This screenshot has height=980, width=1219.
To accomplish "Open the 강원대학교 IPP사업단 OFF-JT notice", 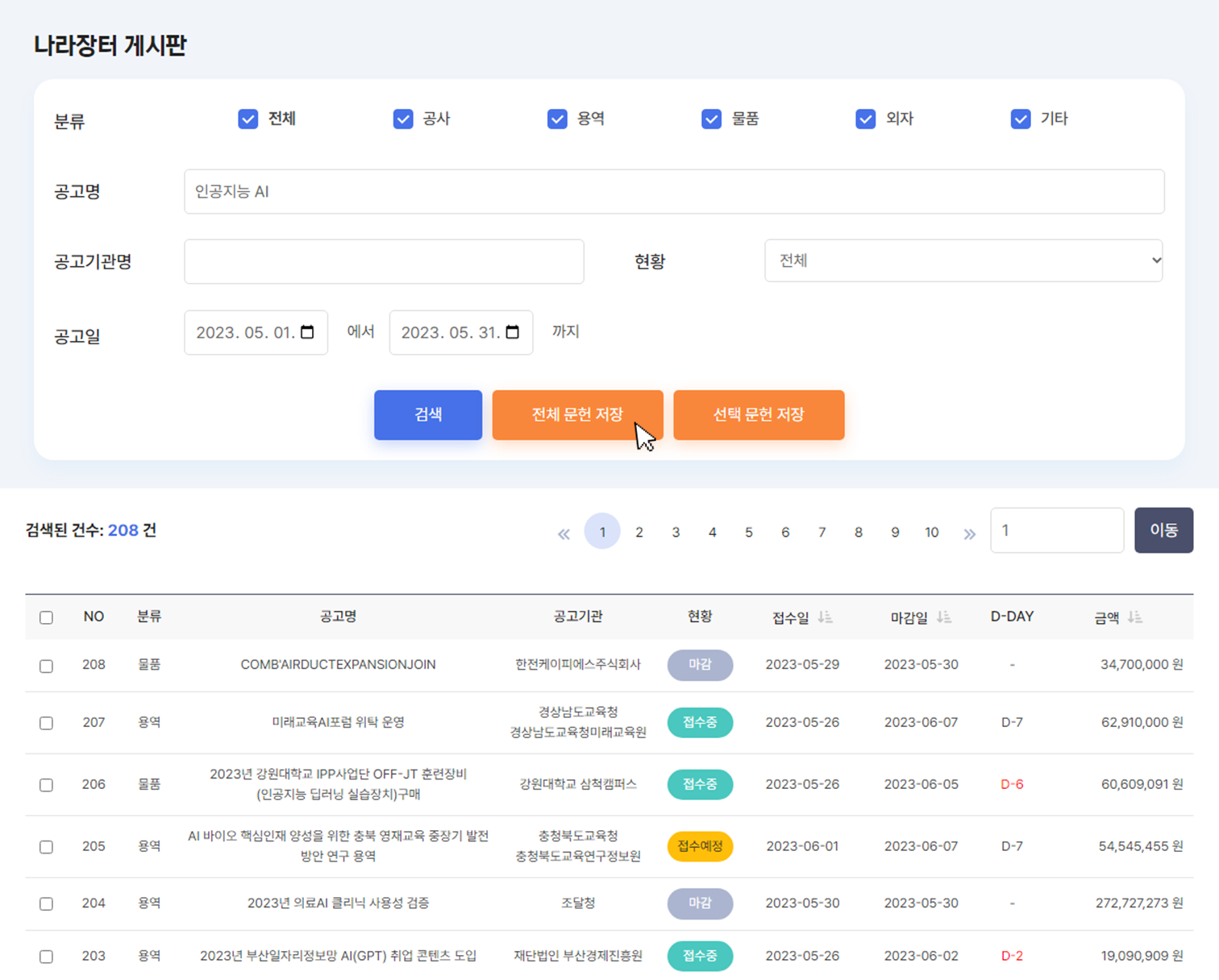I will [338, 784].
